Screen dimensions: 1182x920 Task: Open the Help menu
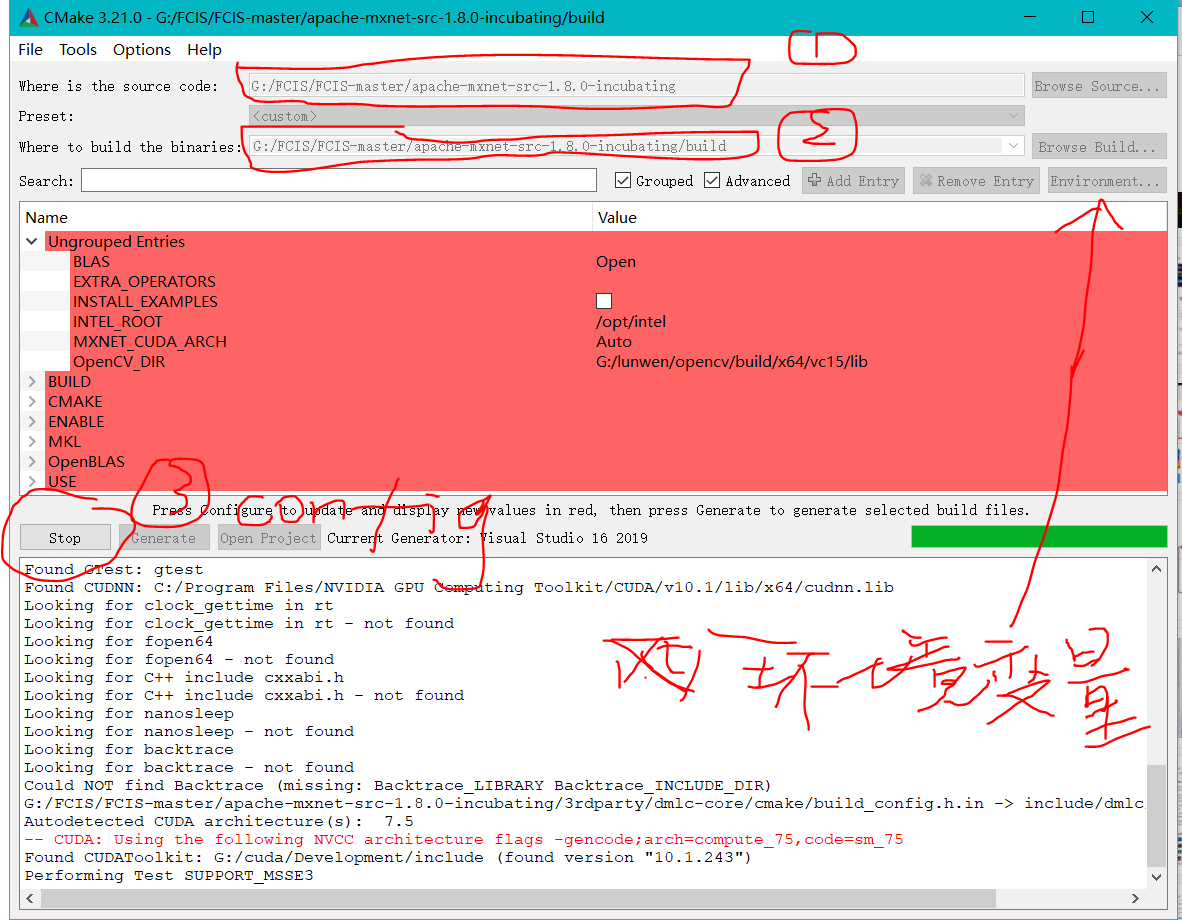click(204, 50)
